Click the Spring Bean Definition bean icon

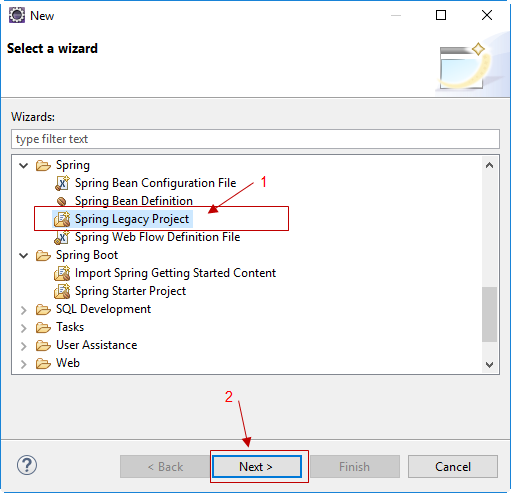(62, 201)
